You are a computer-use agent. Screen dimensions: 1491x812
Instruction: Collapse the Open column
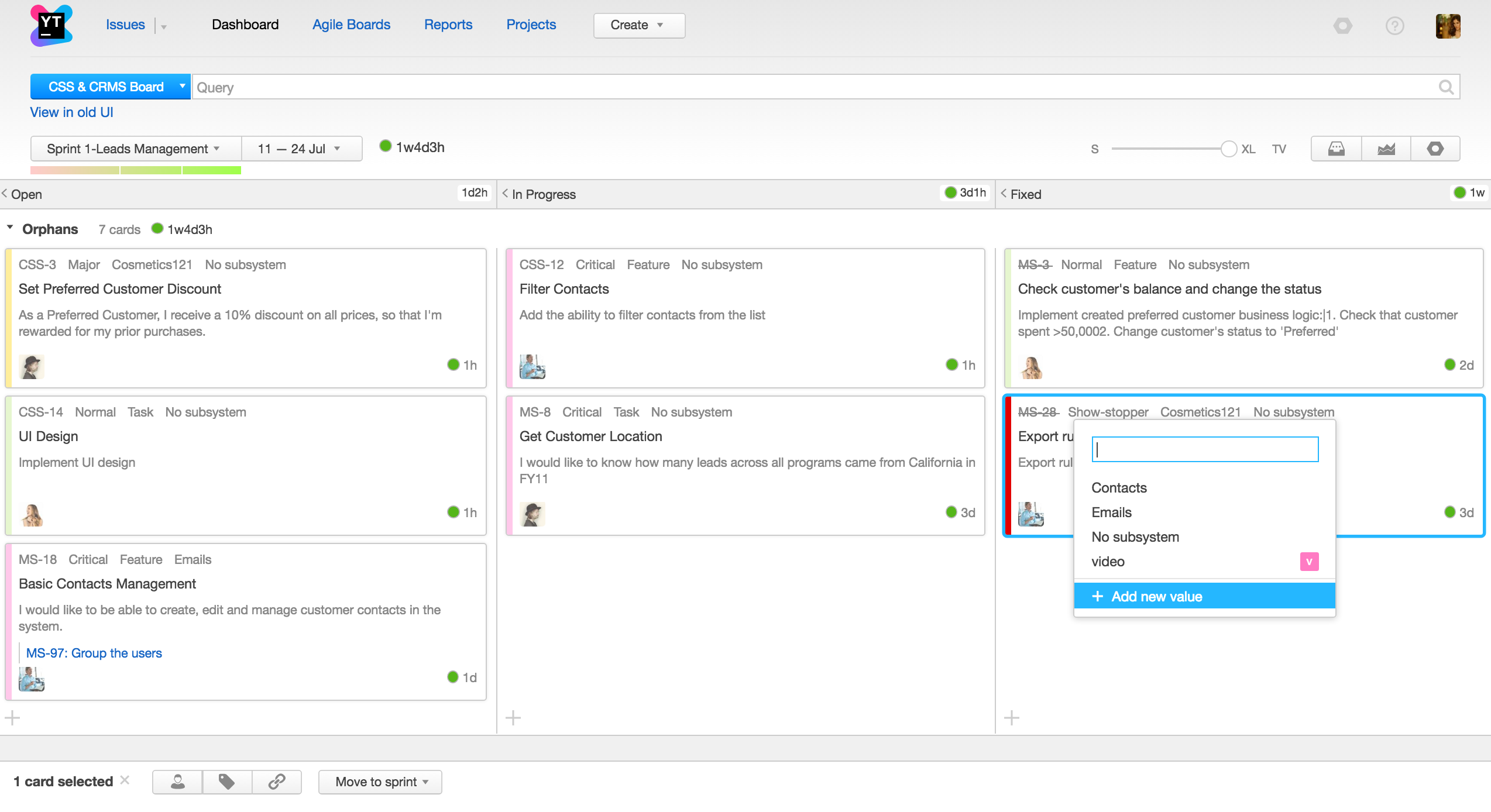[x=5, y=194]
